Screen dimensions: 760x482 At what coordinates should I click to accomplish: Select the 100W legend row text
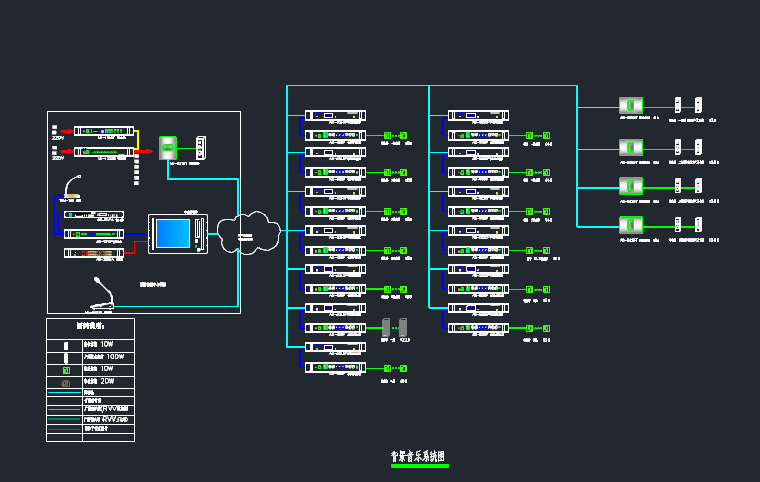coord(104,357)
